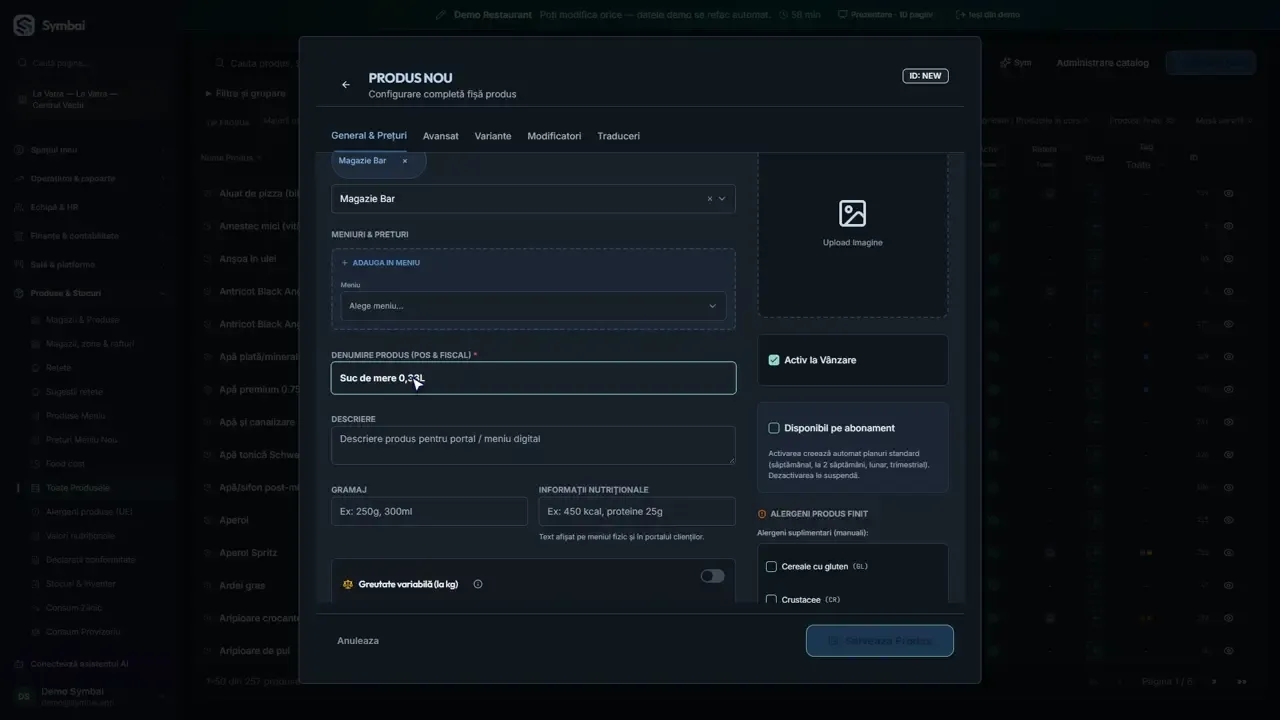Viewport: 1280px width, 720px height.
Task: Click the warning icon next to Alergeni Produs Finit
Action: [x=762, y=514]
